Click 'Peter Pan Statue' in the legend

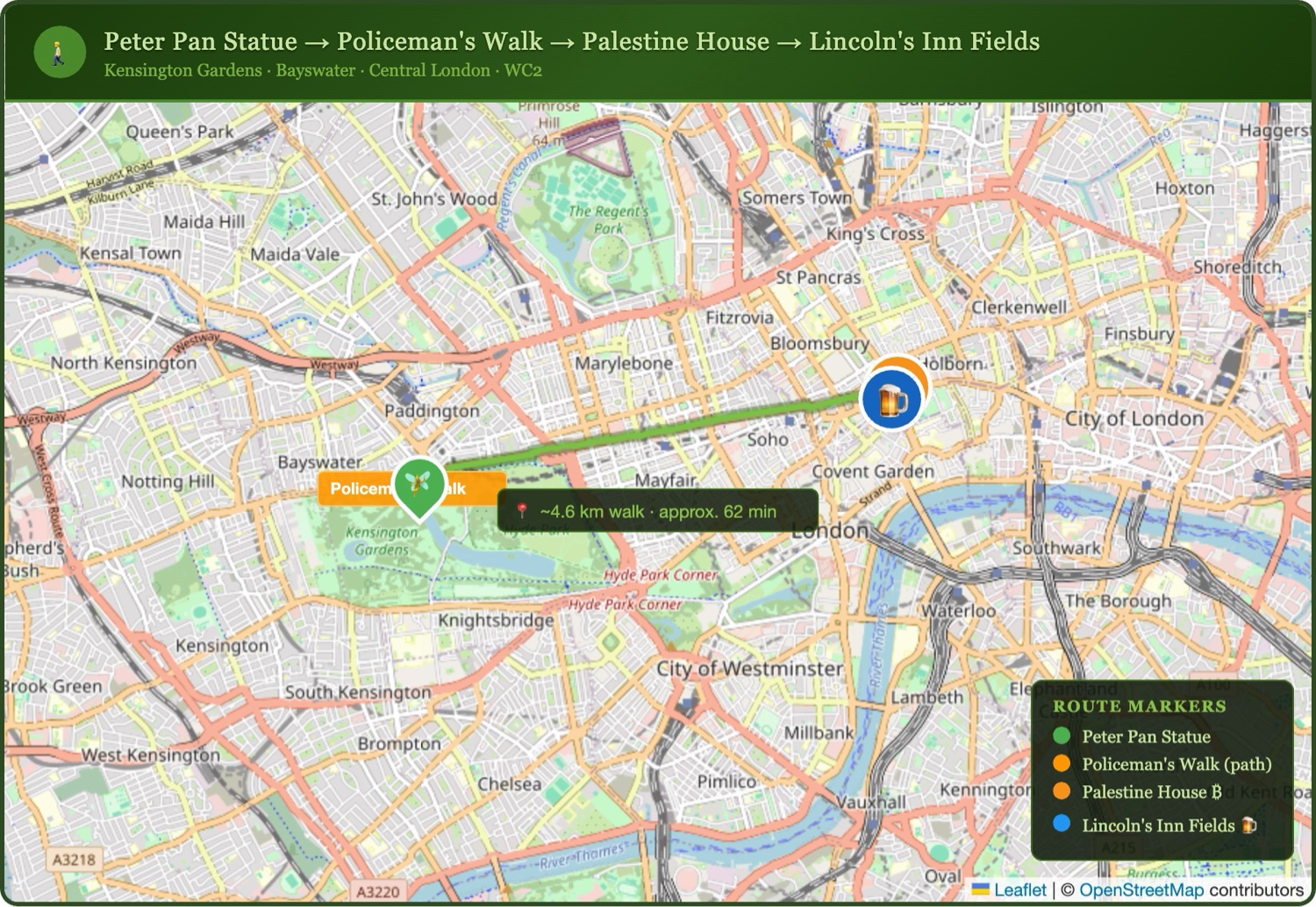point(1146,737)
